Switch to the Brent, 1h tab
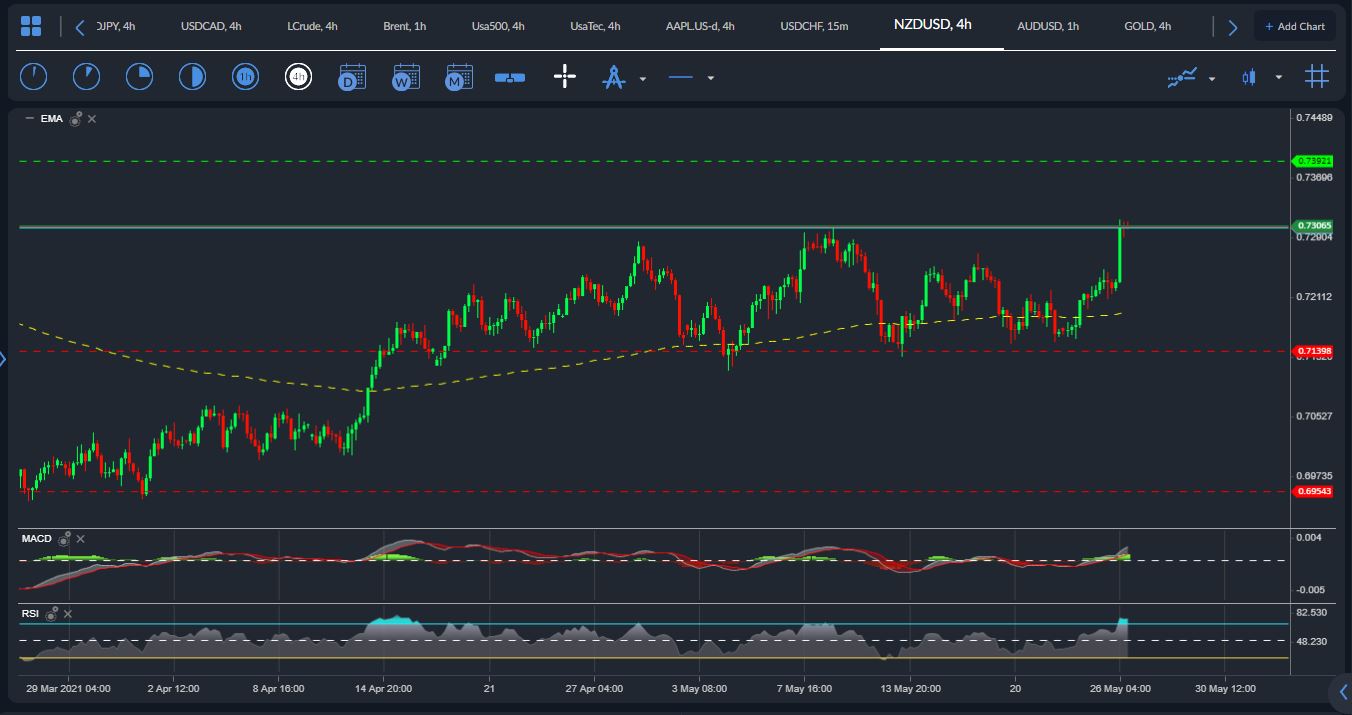 (x=405, y=26)
